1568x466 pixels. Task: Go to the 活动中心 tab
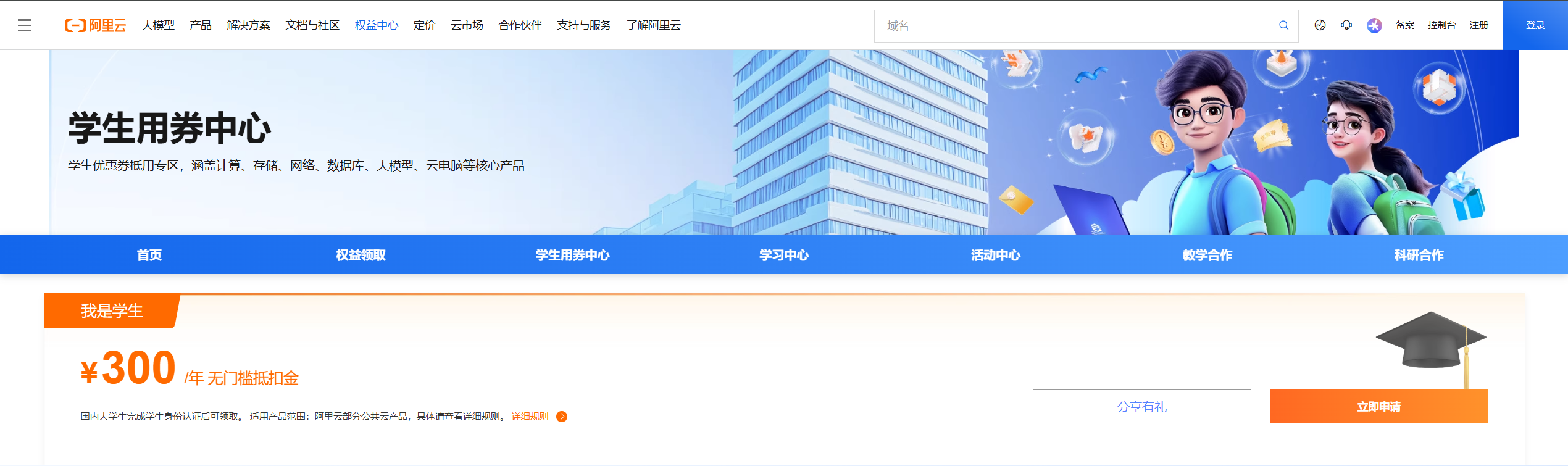[996, 255]
